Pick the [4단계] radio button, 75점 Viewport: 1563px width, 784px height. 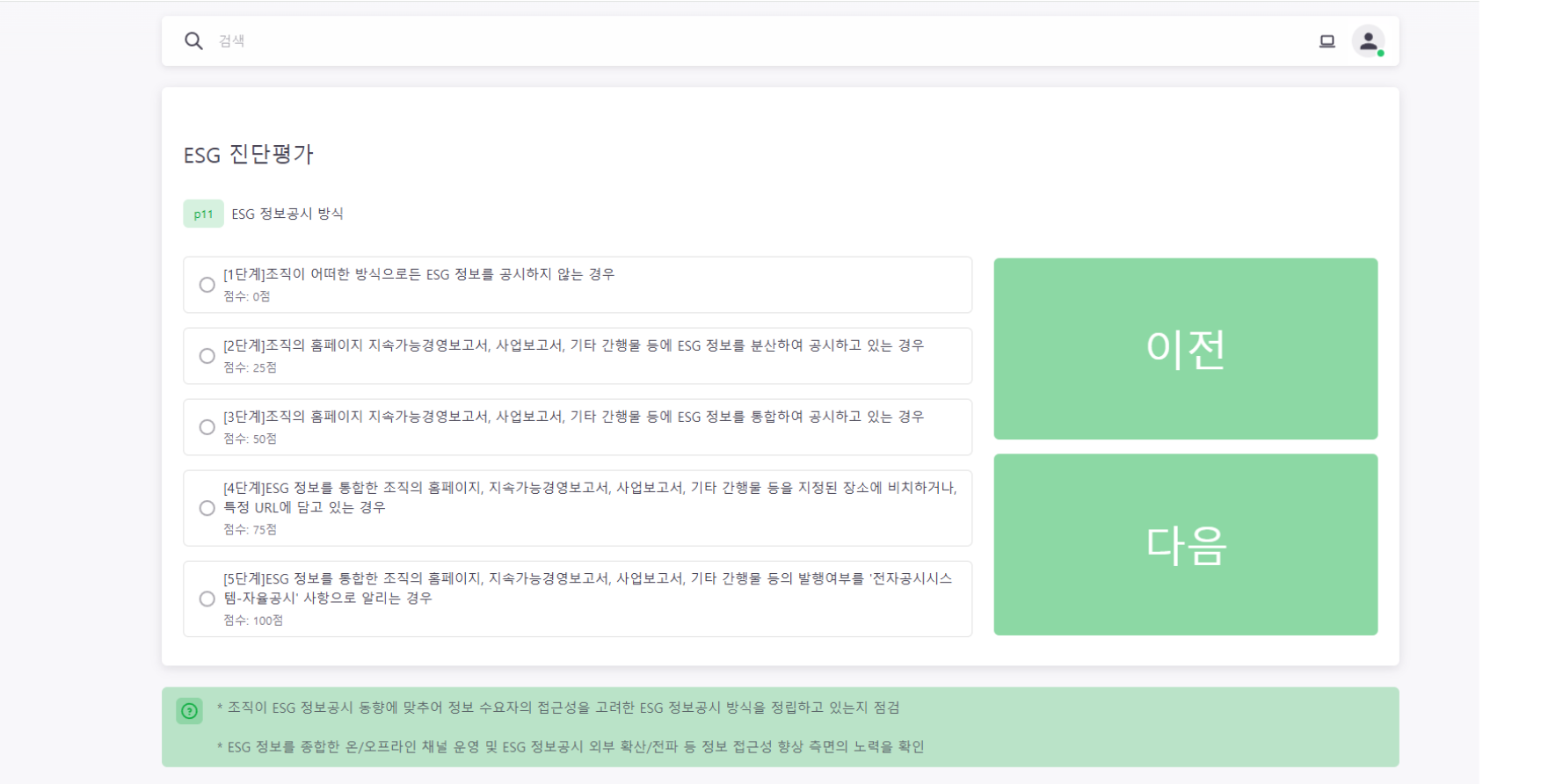click(207, 508)
